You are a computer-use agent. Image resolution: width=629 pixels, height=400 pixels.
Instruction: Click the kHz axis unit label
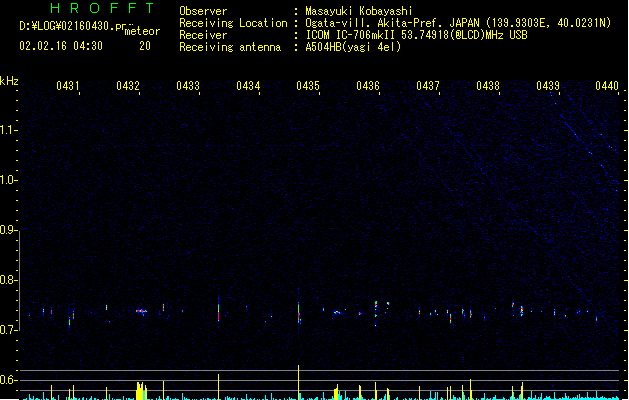(9, 81)
